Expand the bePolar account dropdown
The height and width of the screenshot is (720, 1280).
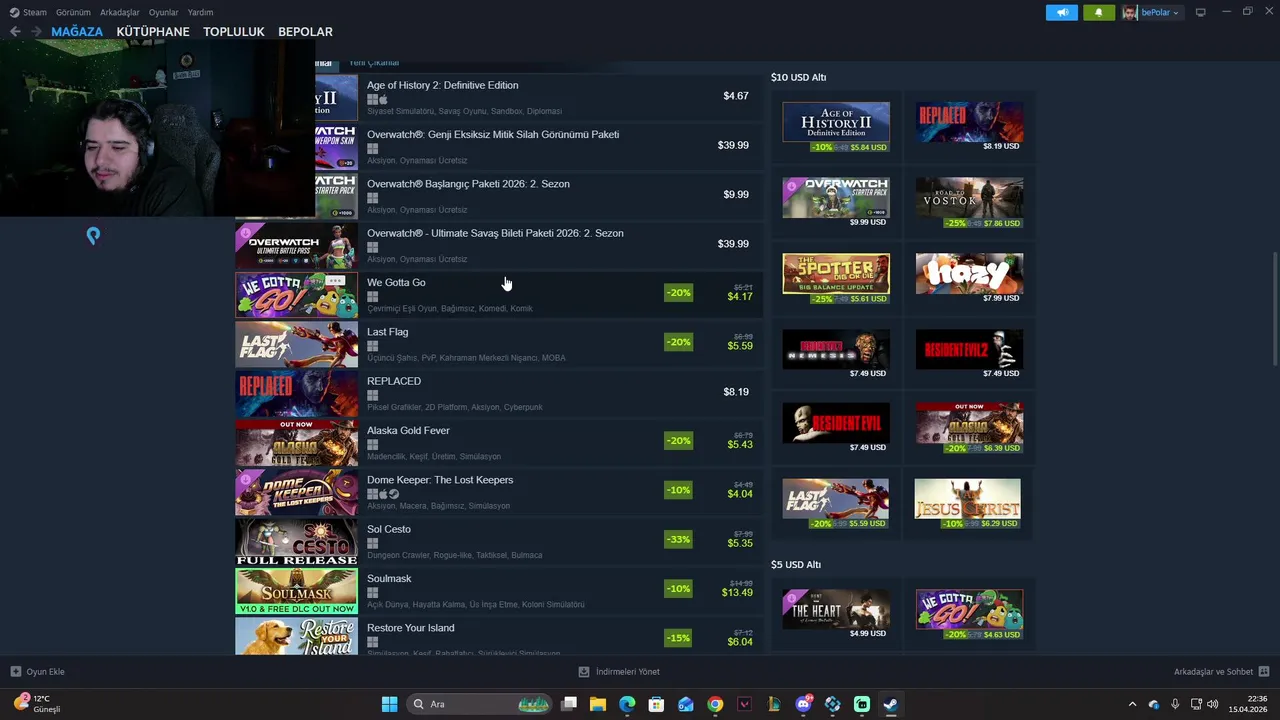click(x=1160, y=12)
